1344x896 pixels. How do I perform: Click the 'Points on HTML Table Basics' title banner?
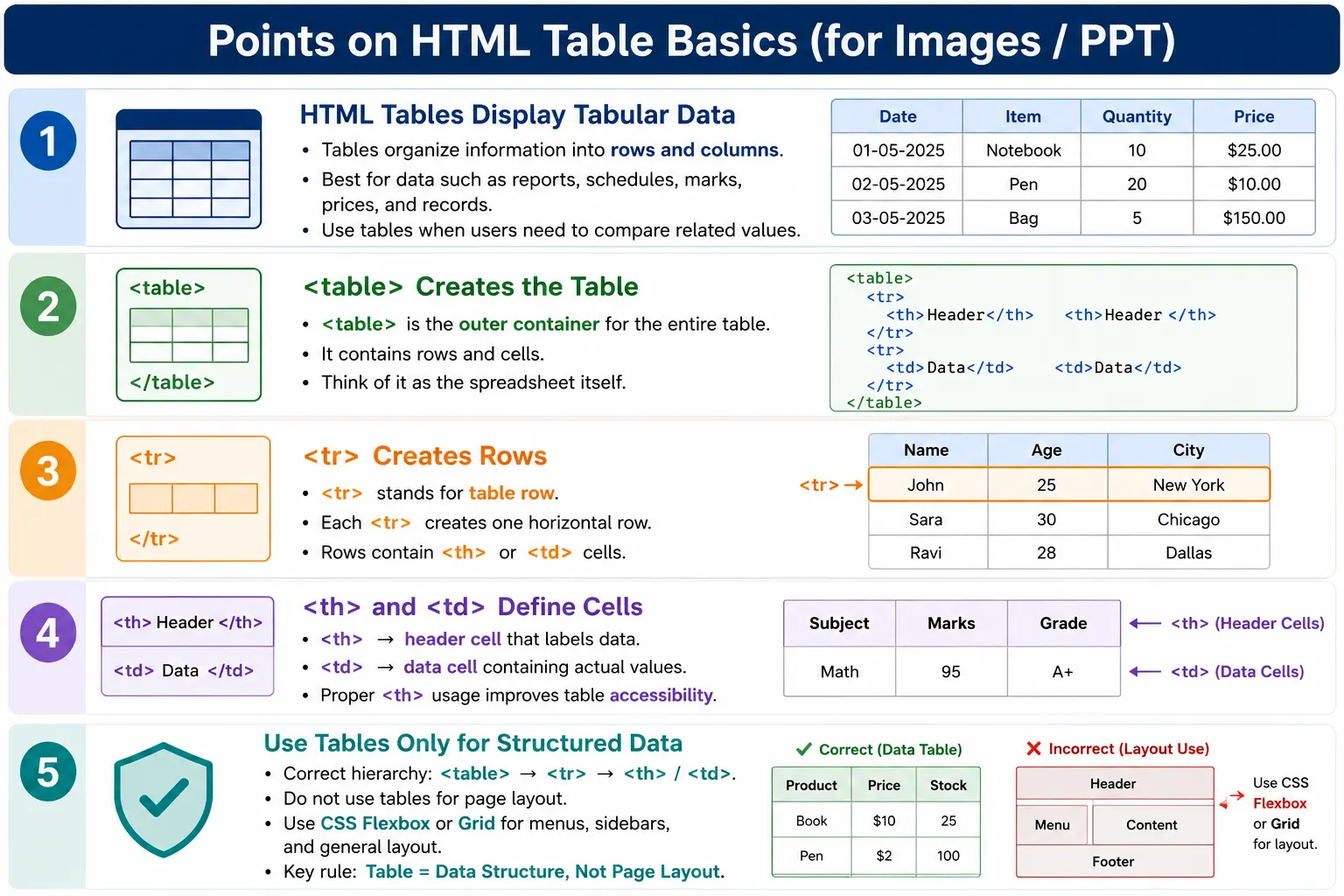[672, 40]
